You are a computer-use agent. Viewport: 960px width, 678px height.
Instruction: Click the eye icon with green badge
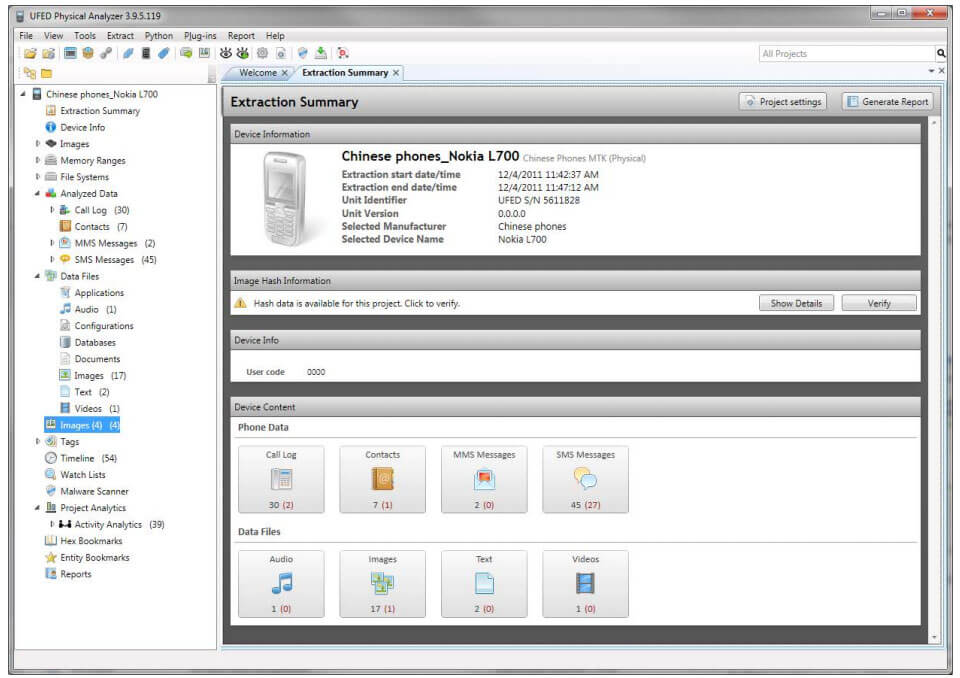coord(243,53)
